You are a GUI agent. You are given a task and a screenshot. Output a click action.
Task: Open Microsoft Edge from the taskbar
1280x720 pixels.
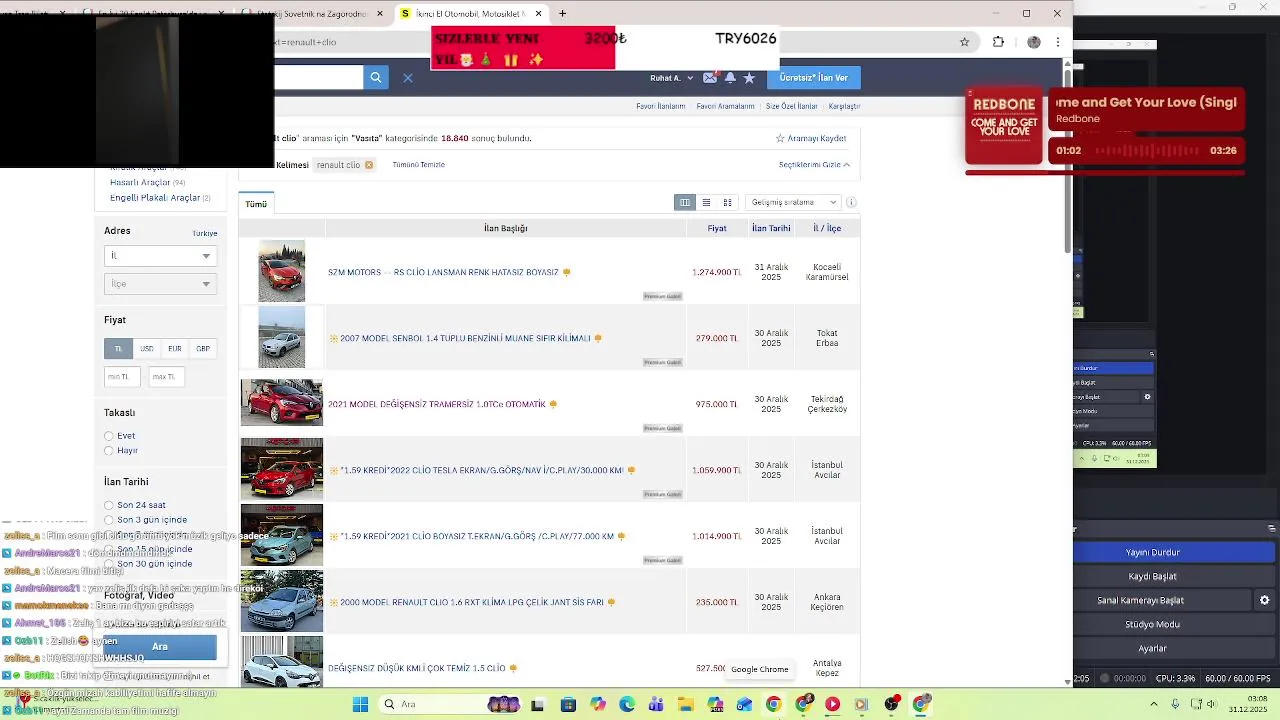[627, 704]
